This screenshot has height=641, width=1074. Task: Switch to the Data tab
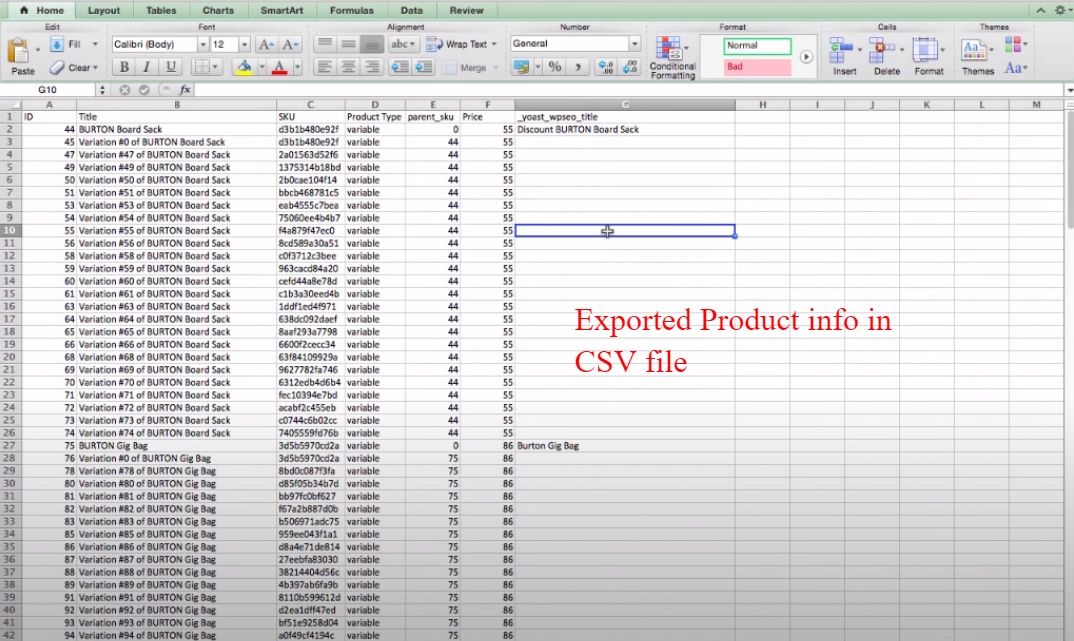[x=411, y=10]
